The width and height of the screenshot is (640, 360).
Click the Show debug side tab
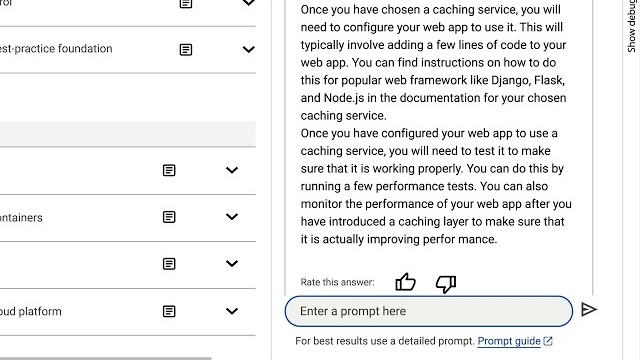tap(631, 26)
